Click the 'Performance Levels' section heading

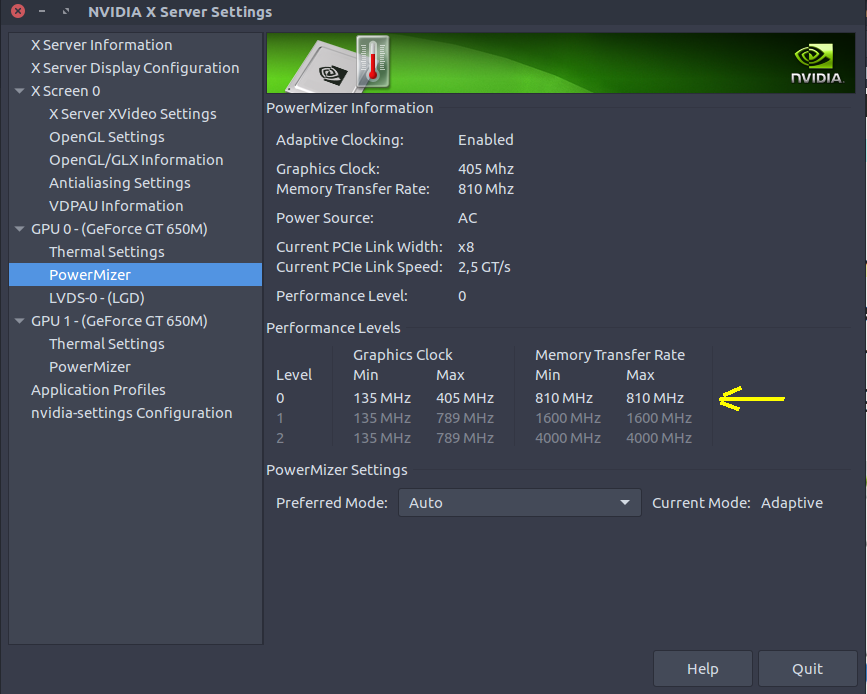(x=333, y=328)
